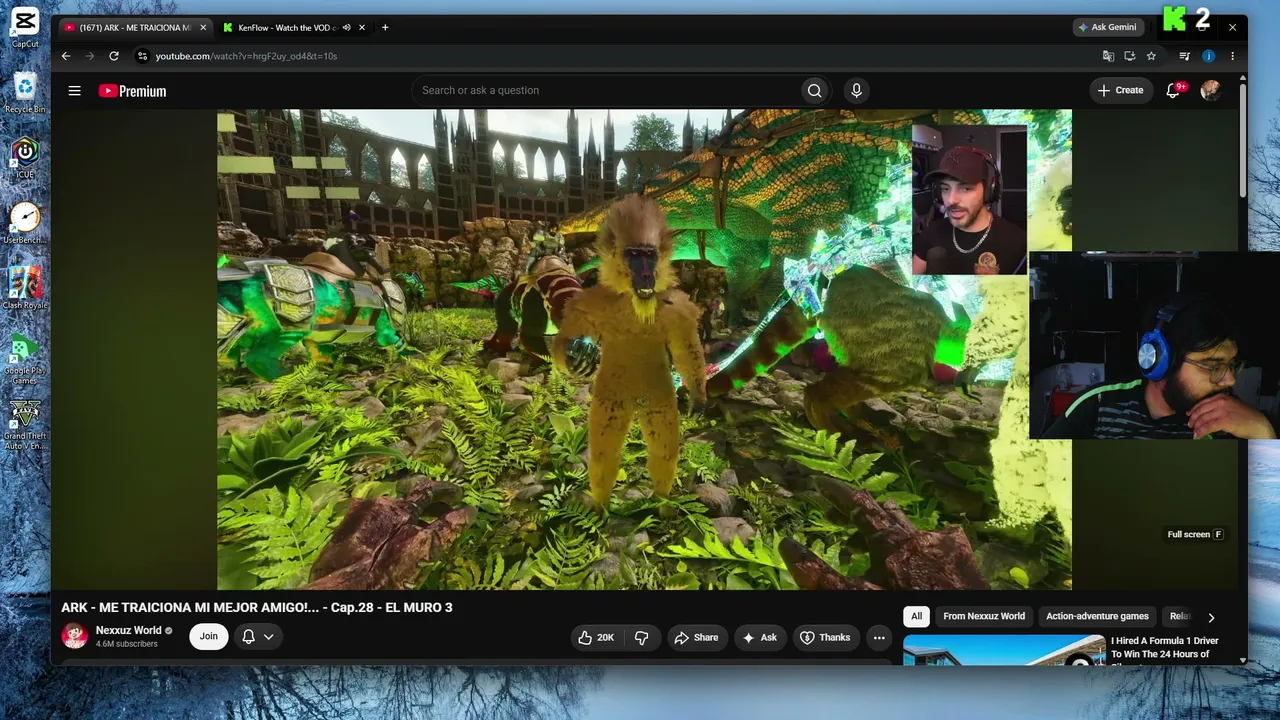Select From Nexxuz World chip
The width and height of the screenshot is (1280, 720).
pyautogui.click(x=984, y=617)
